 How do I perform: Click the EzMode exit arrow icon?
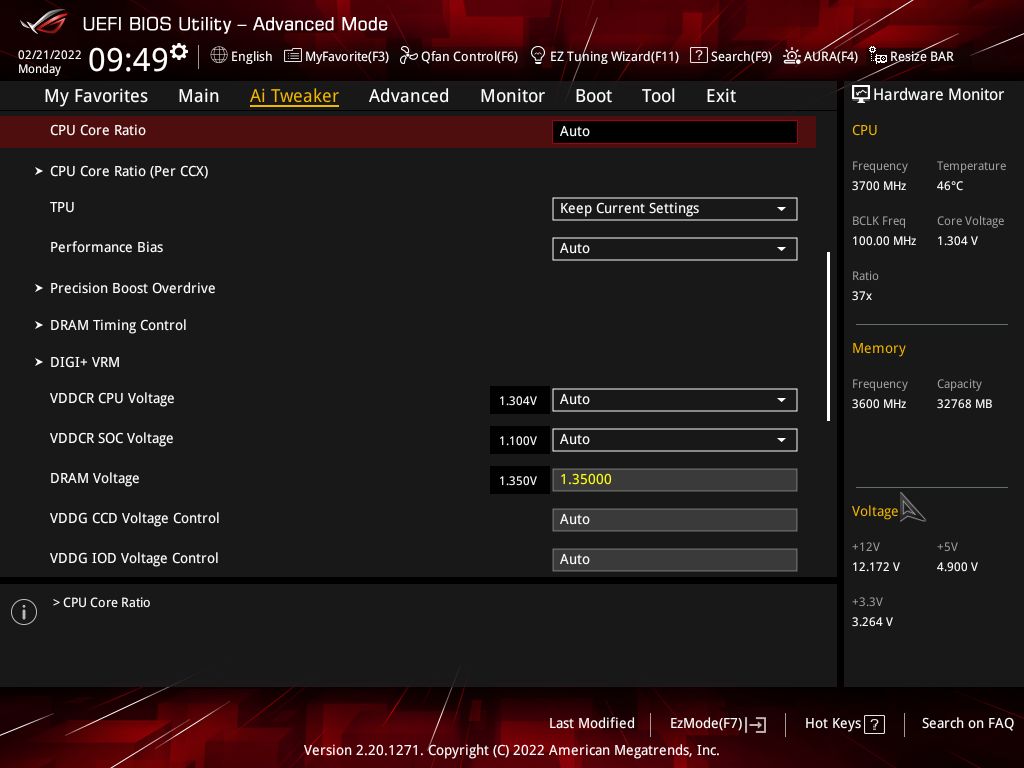(756, 724)
